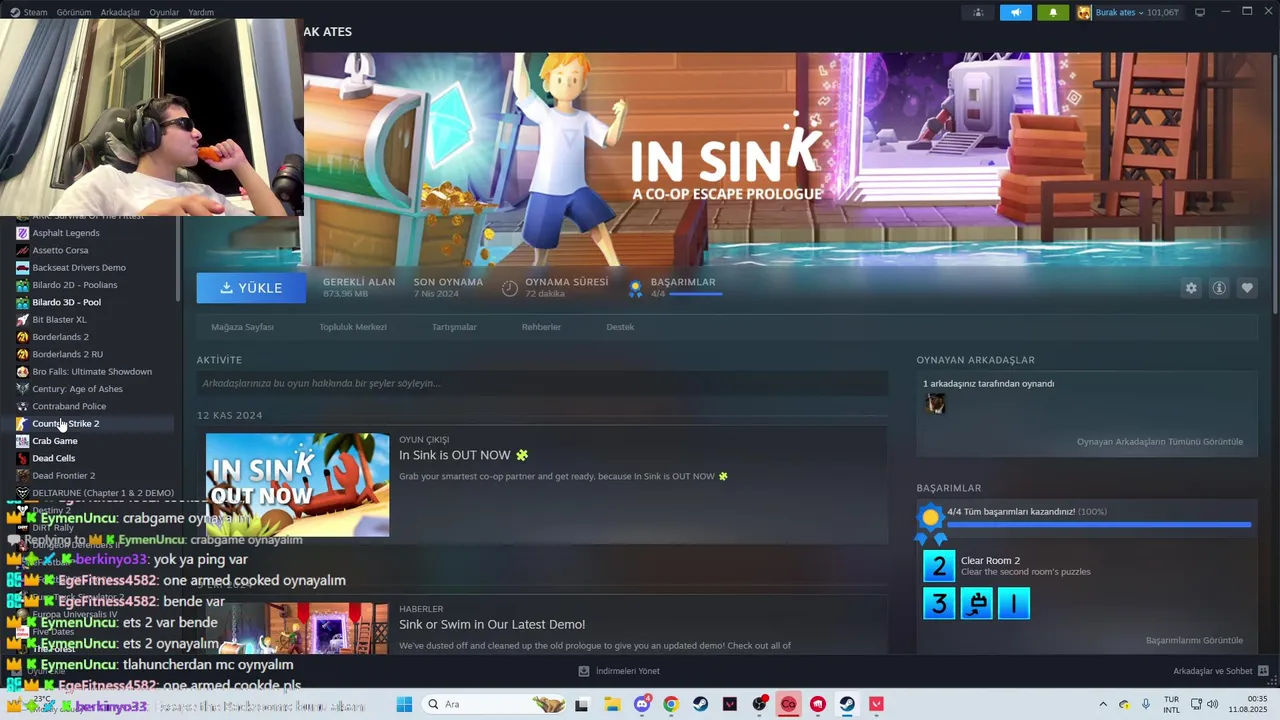Open the friends activity icon in the top bar
The height and width of the screenshot is (720, 1280).
click(978, 12)
